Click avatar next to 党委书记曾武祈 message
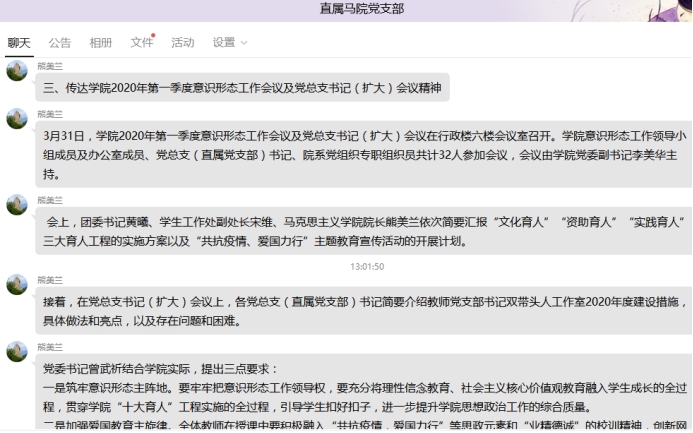693x433 pixels. click(x=17, y=351)
